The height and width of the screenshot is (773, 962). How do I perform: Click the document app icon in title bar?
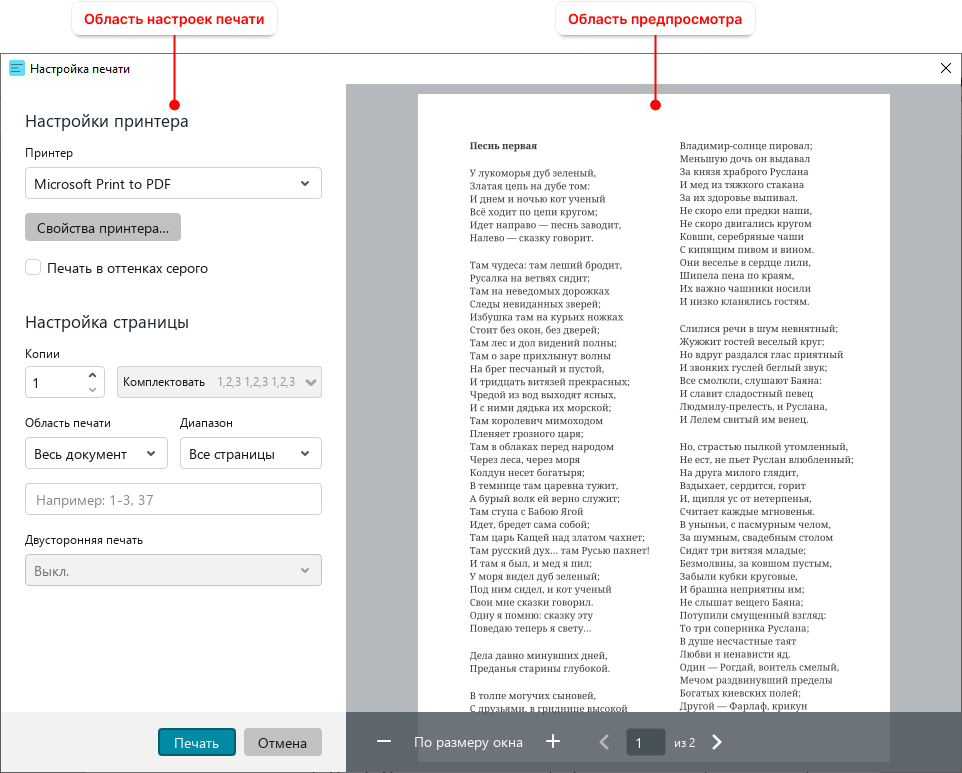pos(17,68)
